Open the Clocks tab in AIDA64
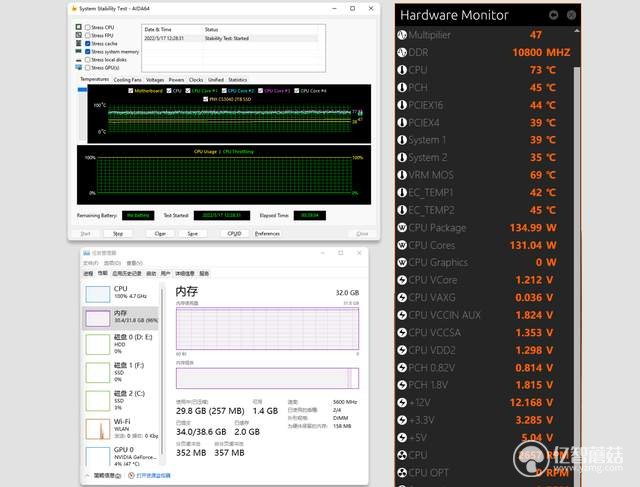The height and width of the screenshot is (487, 640). [196, 80]
